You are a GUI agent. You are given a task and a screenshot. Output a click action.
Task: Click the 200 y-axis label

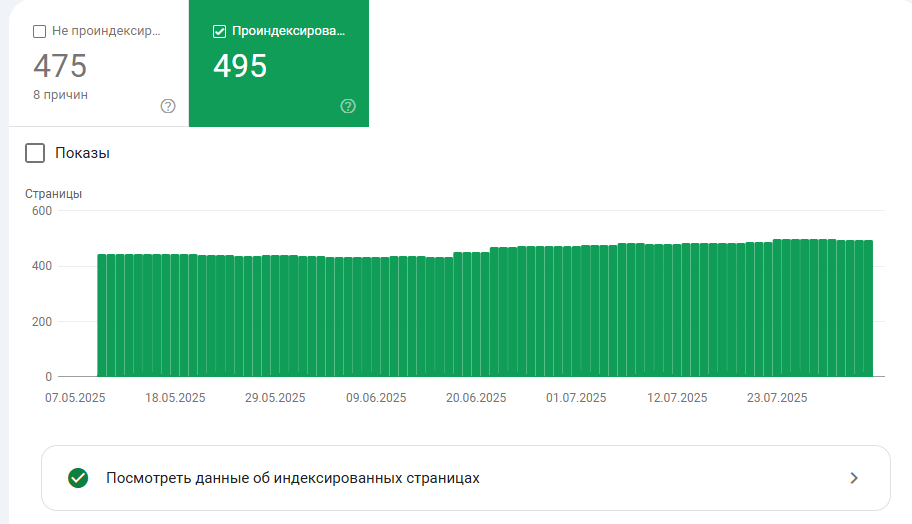click(42, 322)
